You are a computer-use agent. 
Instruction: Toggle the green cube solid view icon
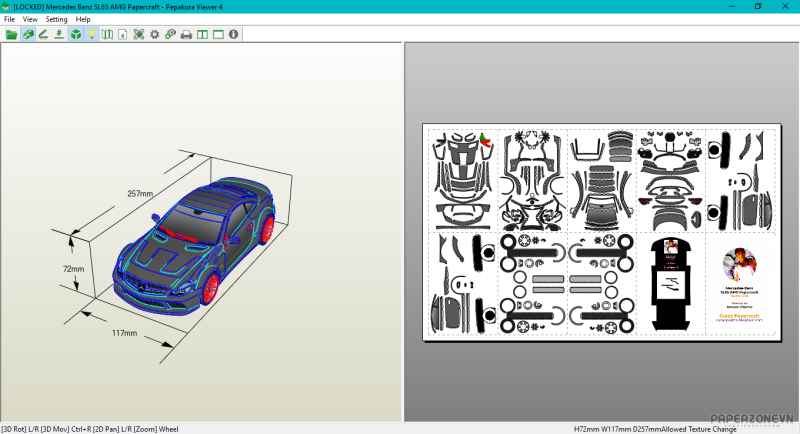[75, 34]
